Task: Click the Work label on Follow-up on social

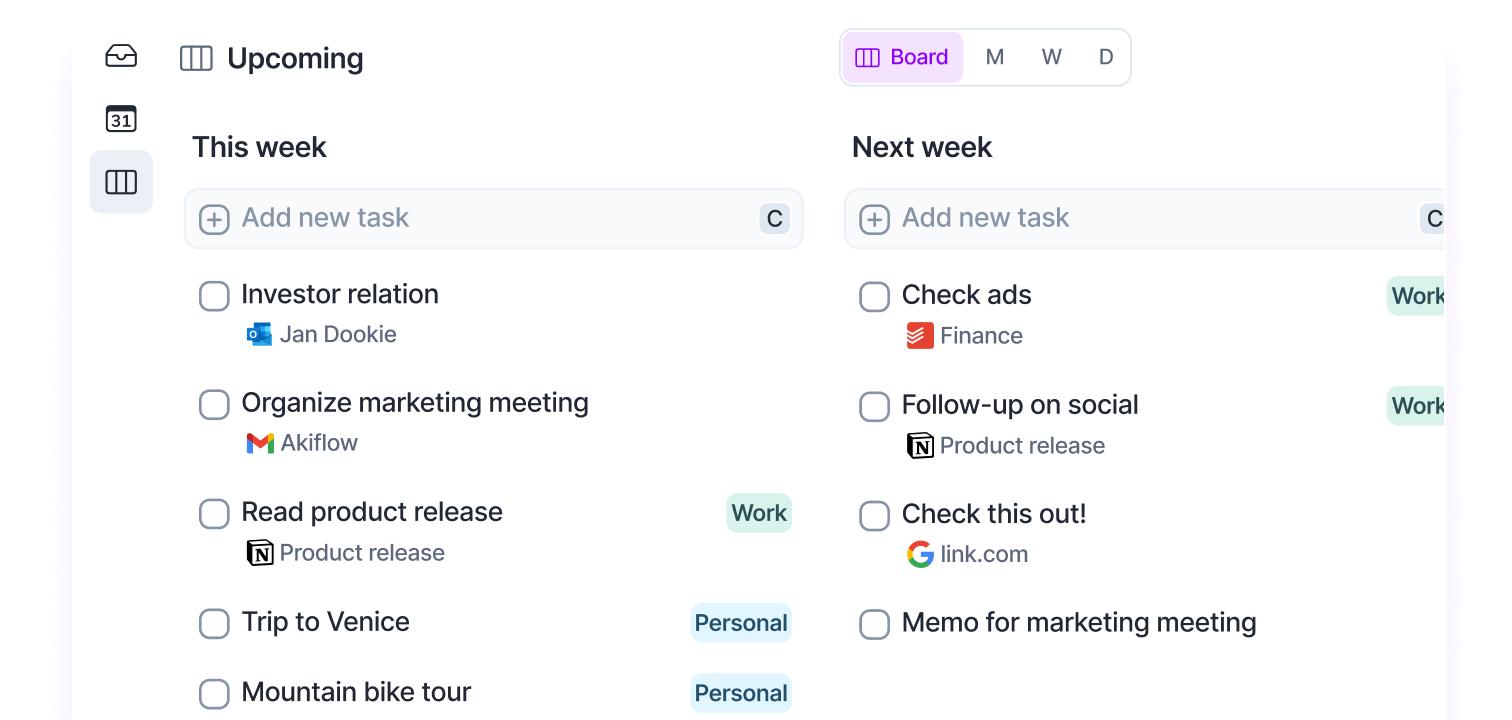Action: [1416, 405]
